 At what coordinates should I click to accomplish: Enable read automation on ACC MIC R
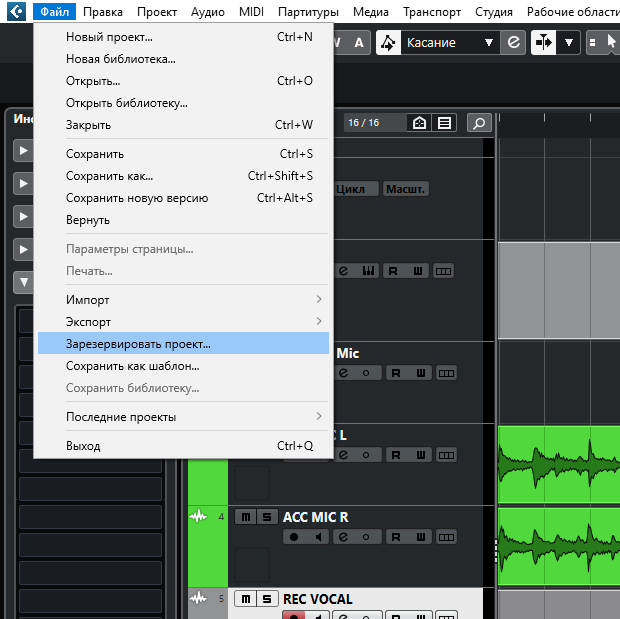[x=396, y=537]
